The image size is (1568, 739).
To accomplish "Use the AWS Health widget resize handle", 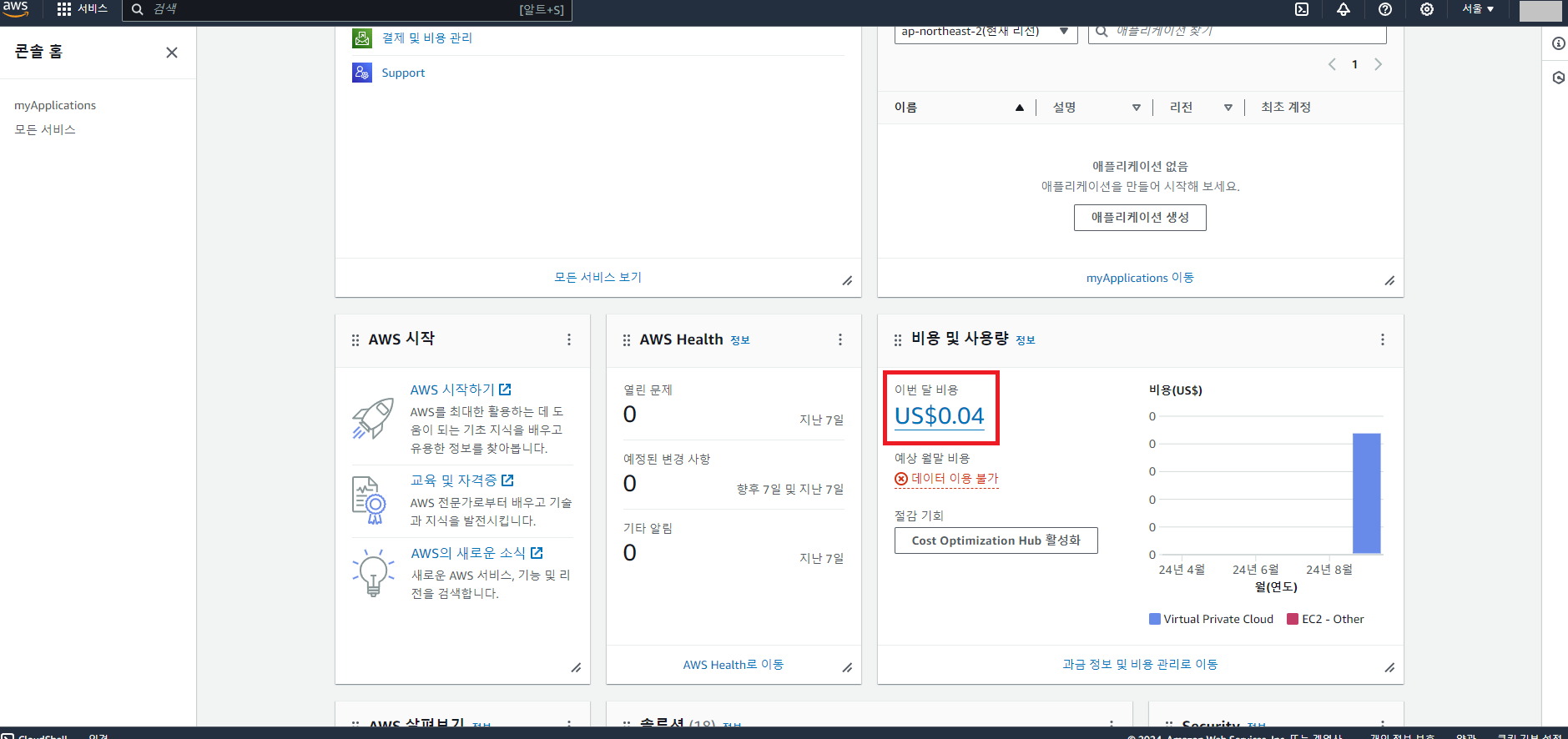I will pyautogui.click(x=847, y=667).
